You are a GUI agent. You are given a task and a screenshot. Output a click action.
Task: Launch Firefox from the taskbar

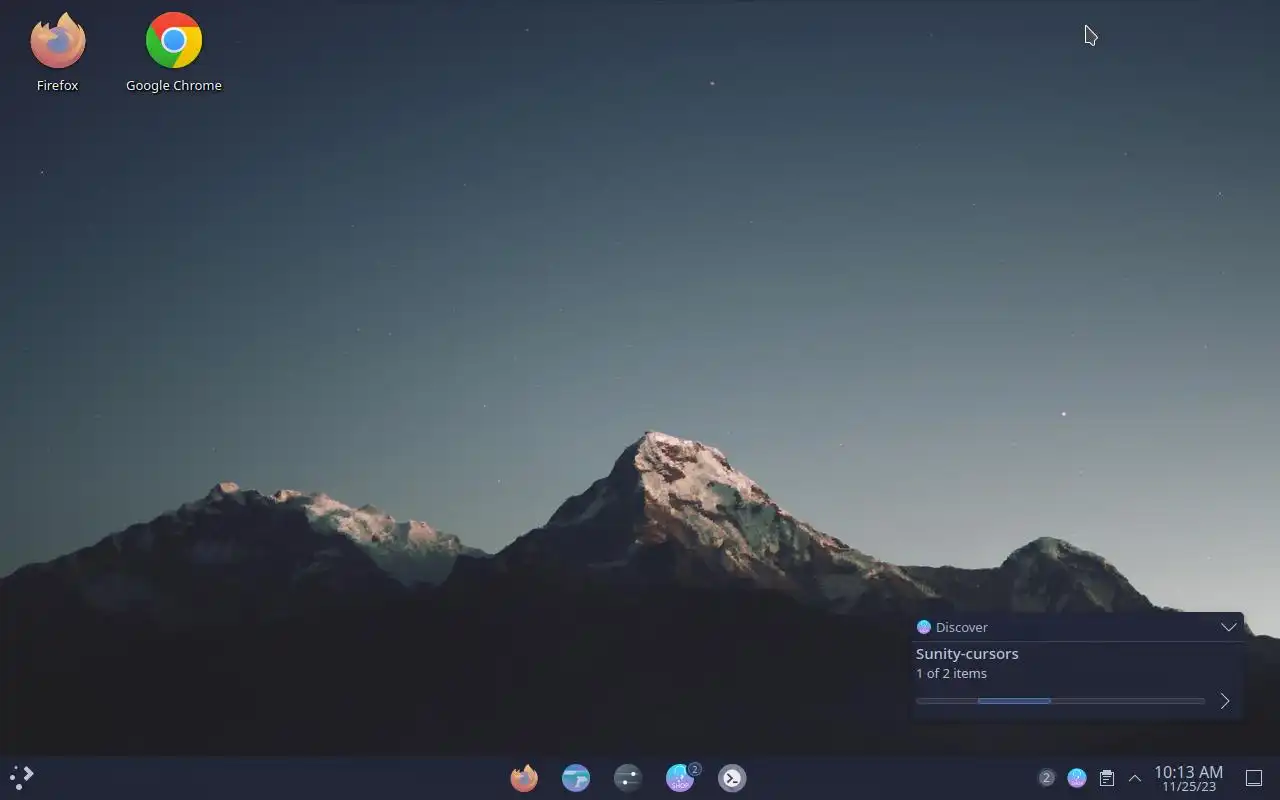(524, 778)
